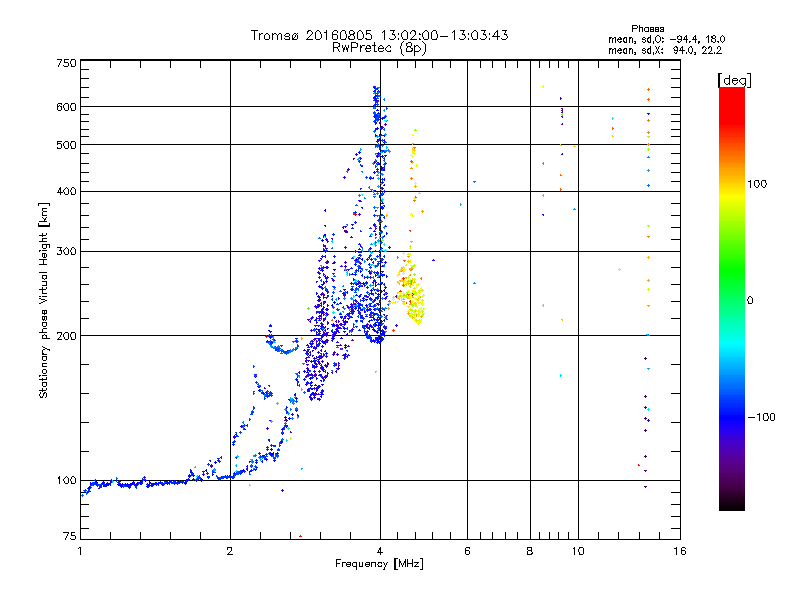Click the 'Frequency [MHz]' x-axis label
800x600 pixels.
[x=379, y=564]
